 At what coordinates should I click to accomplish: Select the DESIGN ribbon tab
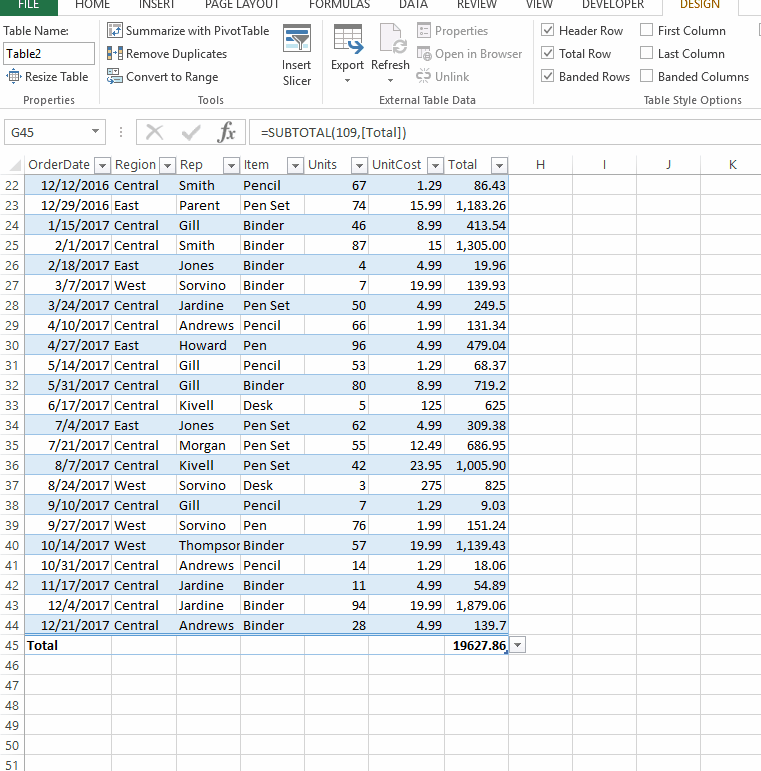700,5
